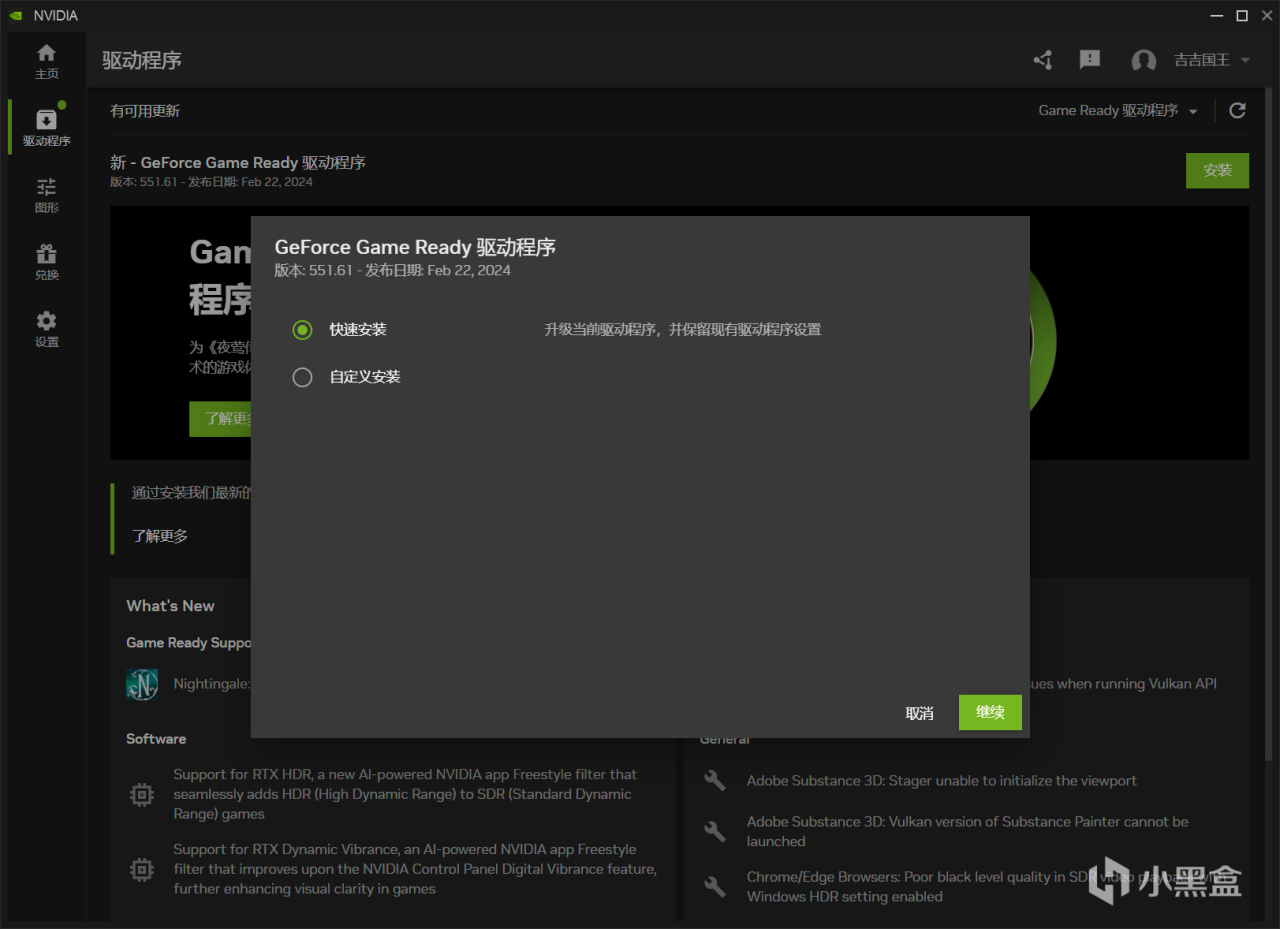Click chip icon beside RTX HDR item
1280x929 pixels.
pyautogui.click(x=142, y=794)
